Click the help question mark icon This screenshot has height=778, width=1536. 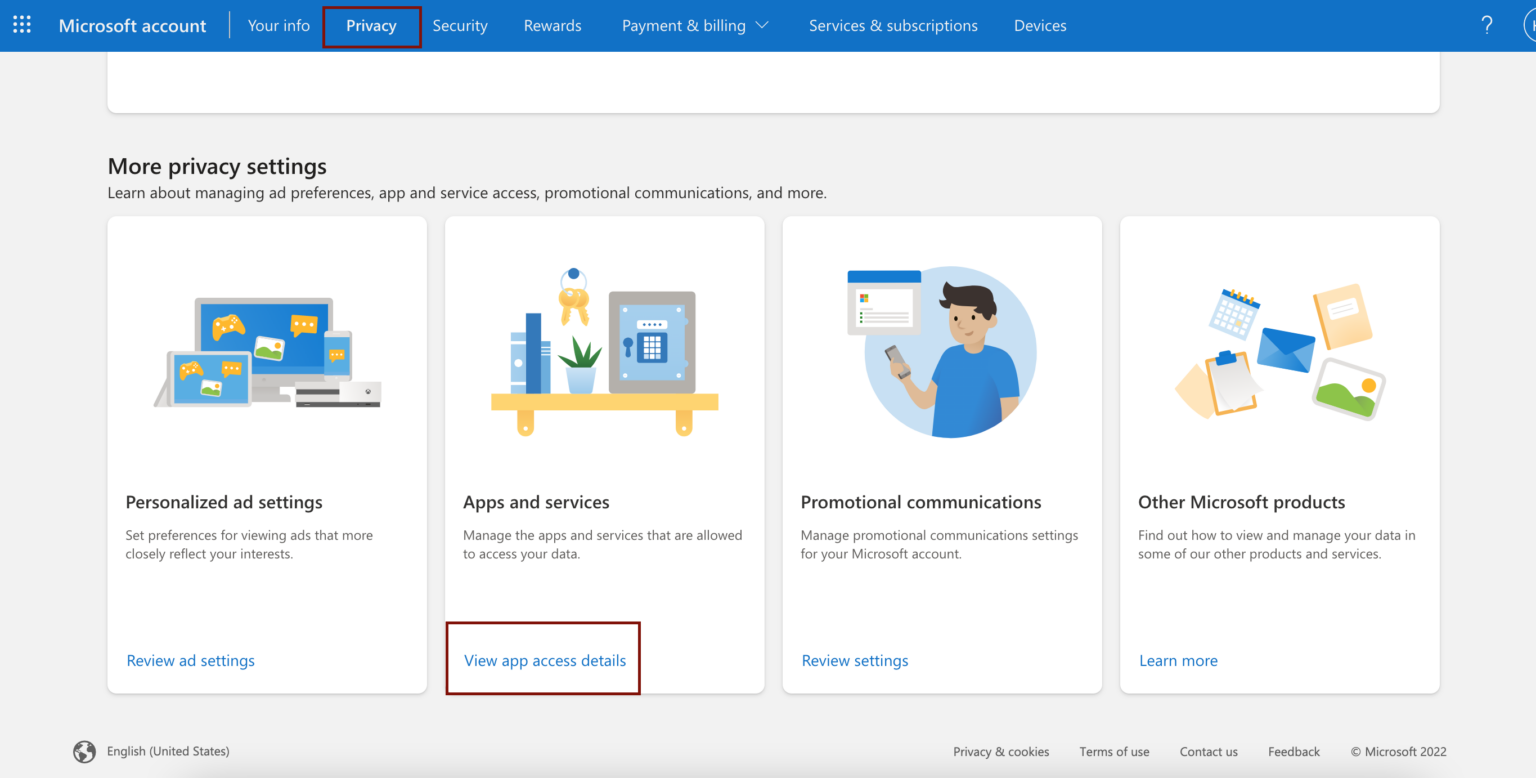[1487, 25]
